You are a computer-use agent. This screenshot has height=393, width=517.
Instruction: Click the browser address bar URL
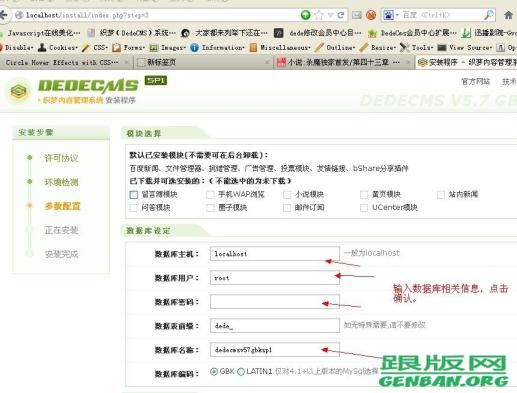87,15
